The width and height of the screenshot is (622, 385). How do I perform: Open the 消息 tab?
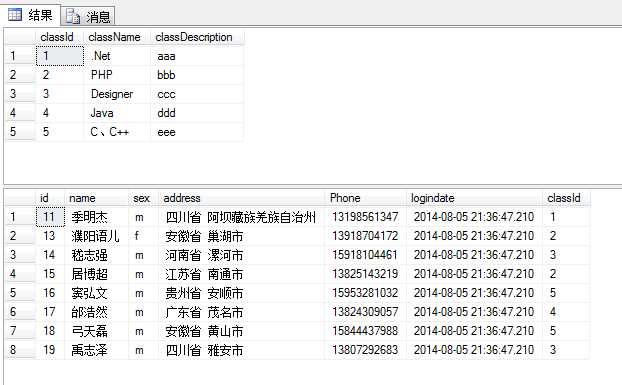click(x=88, y=16)
